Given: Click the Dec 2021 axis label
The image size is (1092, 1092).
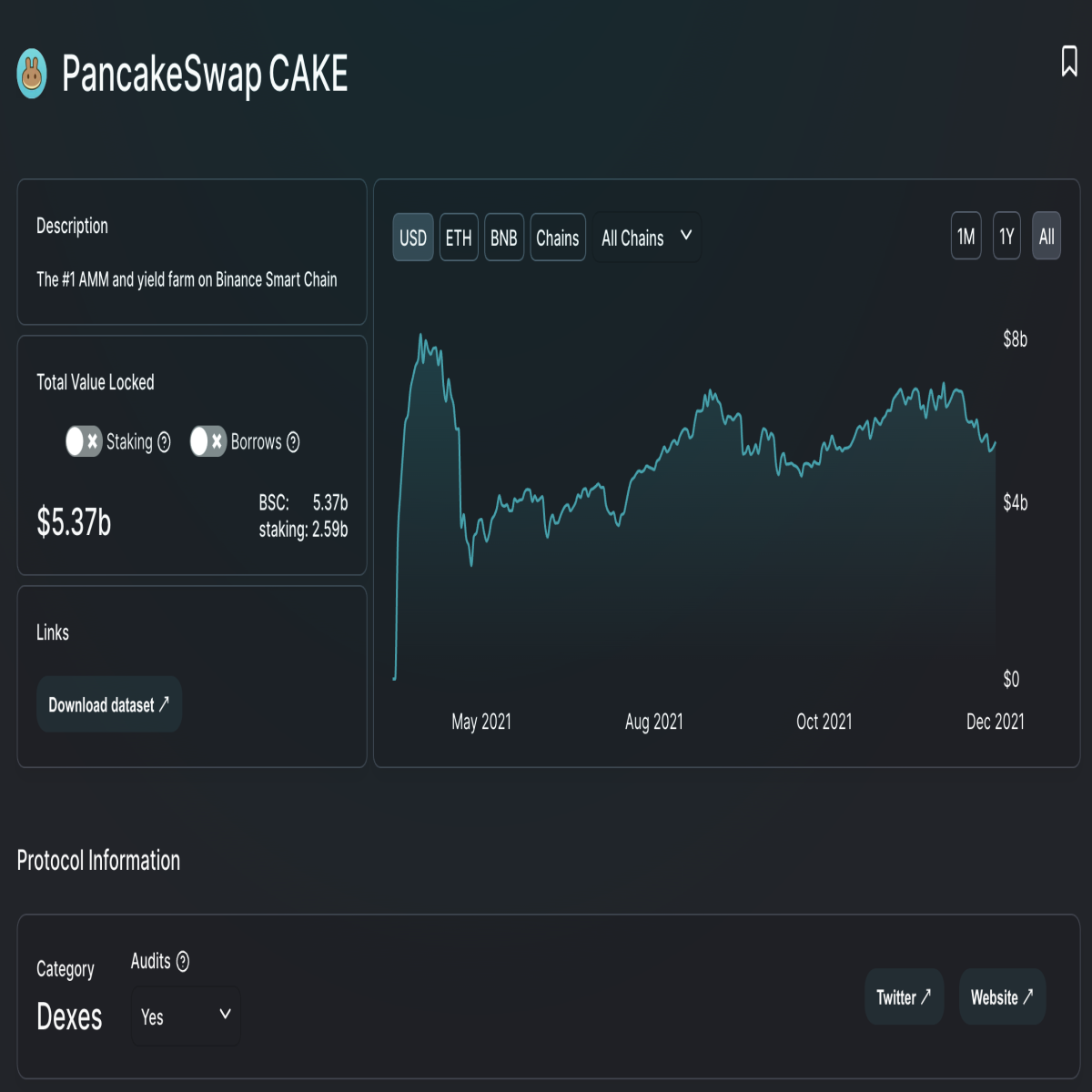Looking at the screenshot, I should coord(996,722).
